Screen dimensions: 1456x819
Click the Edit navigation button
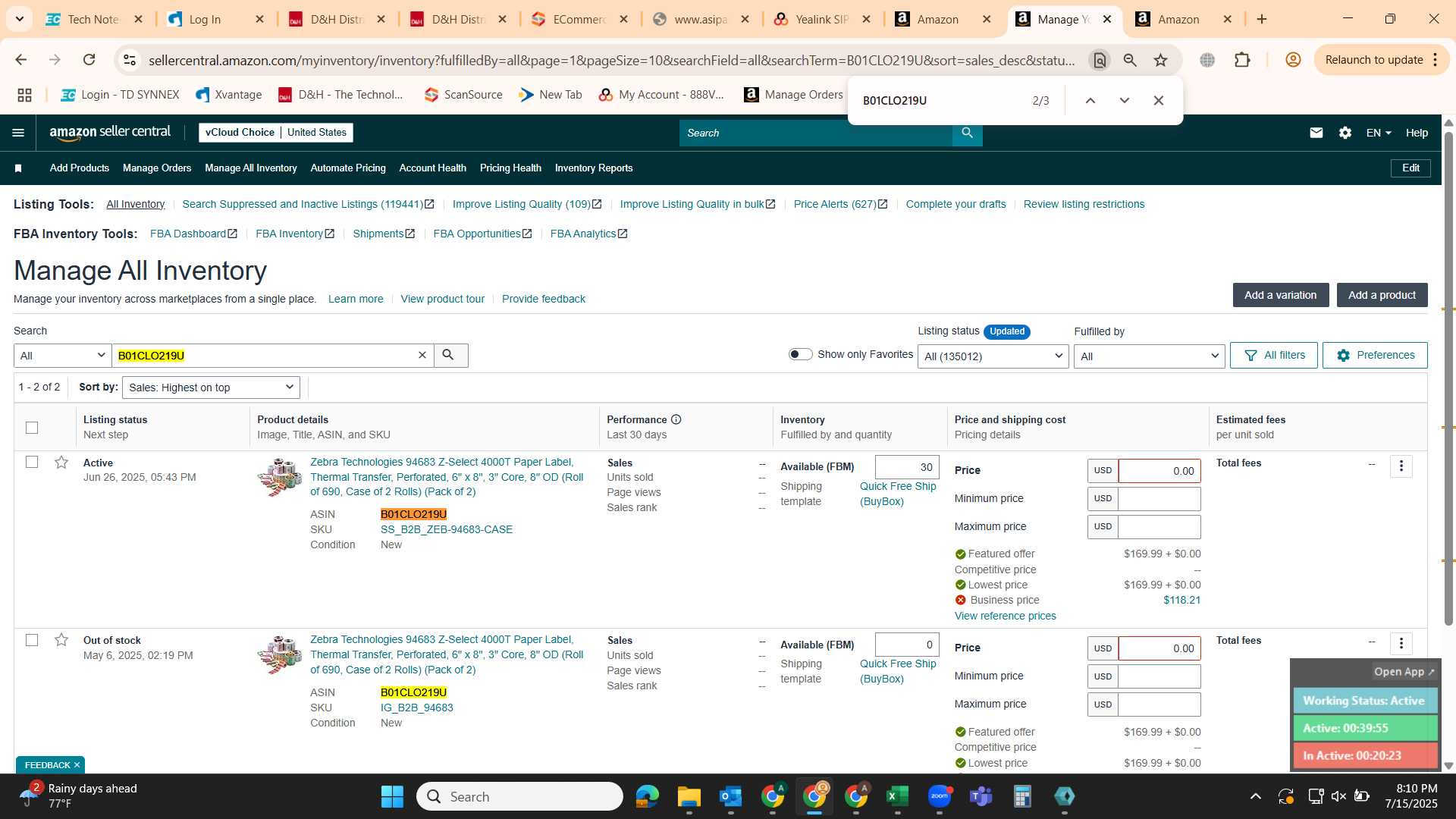[1410, 168]
